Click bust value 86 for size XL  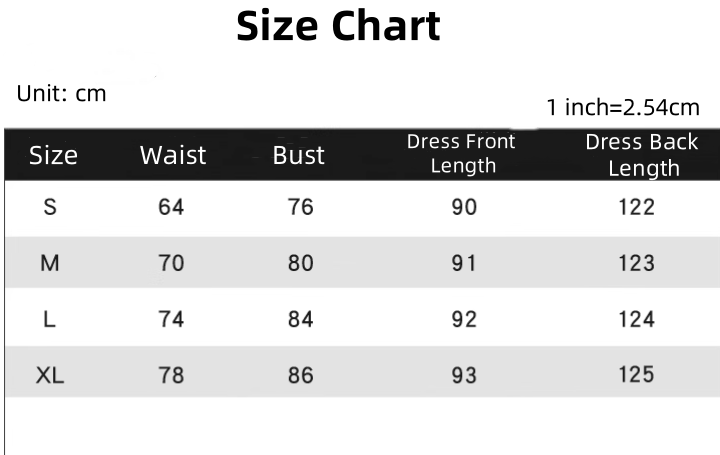pyautogui.click(x=300, y=375)
